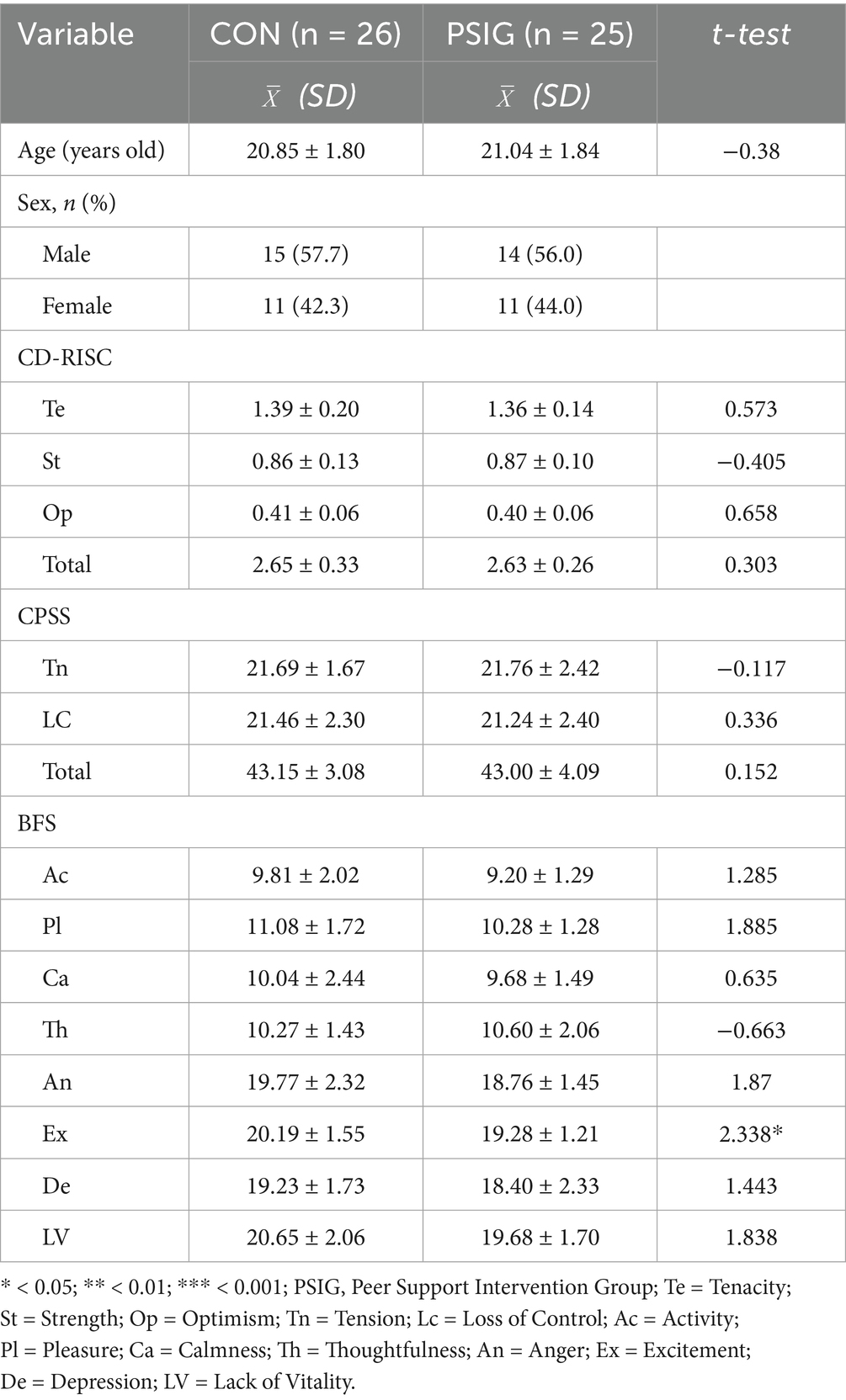Select the PSIG (n = 25) header
The height and width of the screenshot is (1400, 846).
tap(540, 34)
